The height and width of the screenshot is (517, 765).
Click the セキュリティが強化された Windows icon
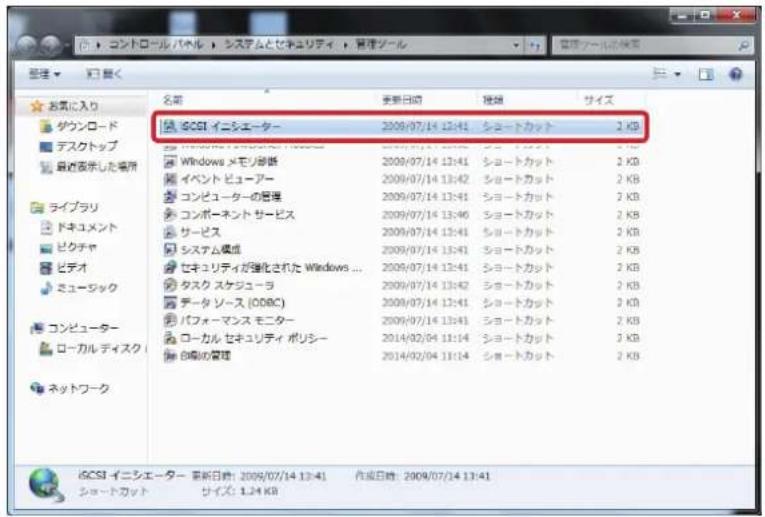[x=169, y=267]
